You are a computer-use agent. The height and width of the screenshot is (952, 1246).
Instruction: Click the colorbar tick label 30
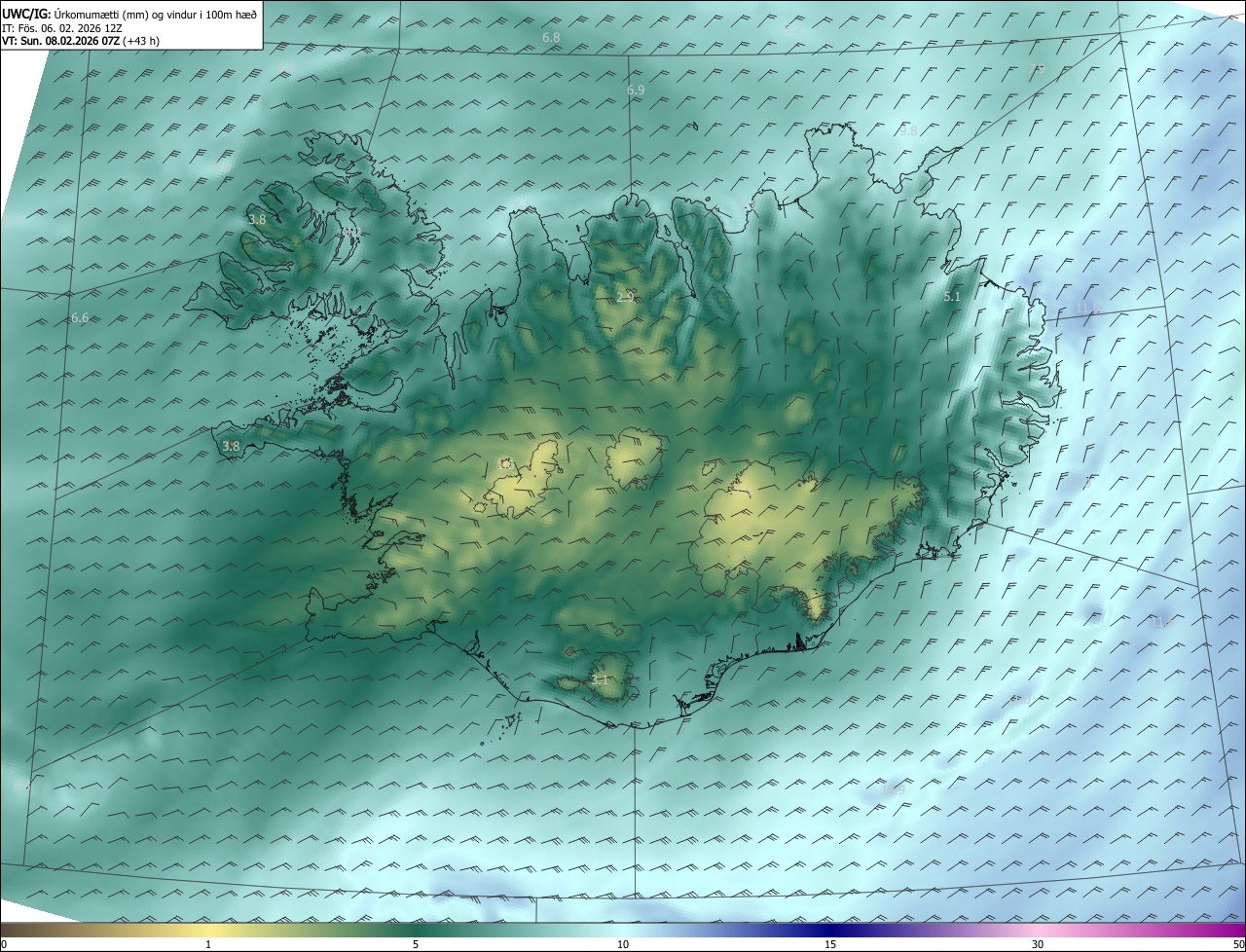pyautogui.click(x=1038, y=944)
